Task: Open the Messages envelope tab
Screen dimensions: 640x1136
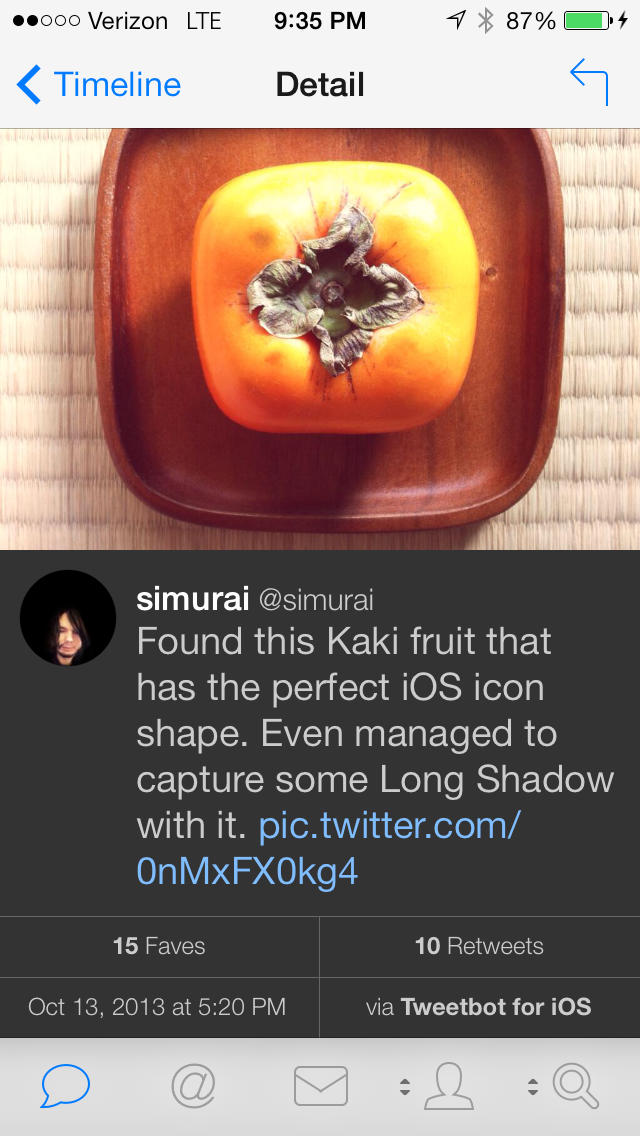Action: [x=321, y=1086]
